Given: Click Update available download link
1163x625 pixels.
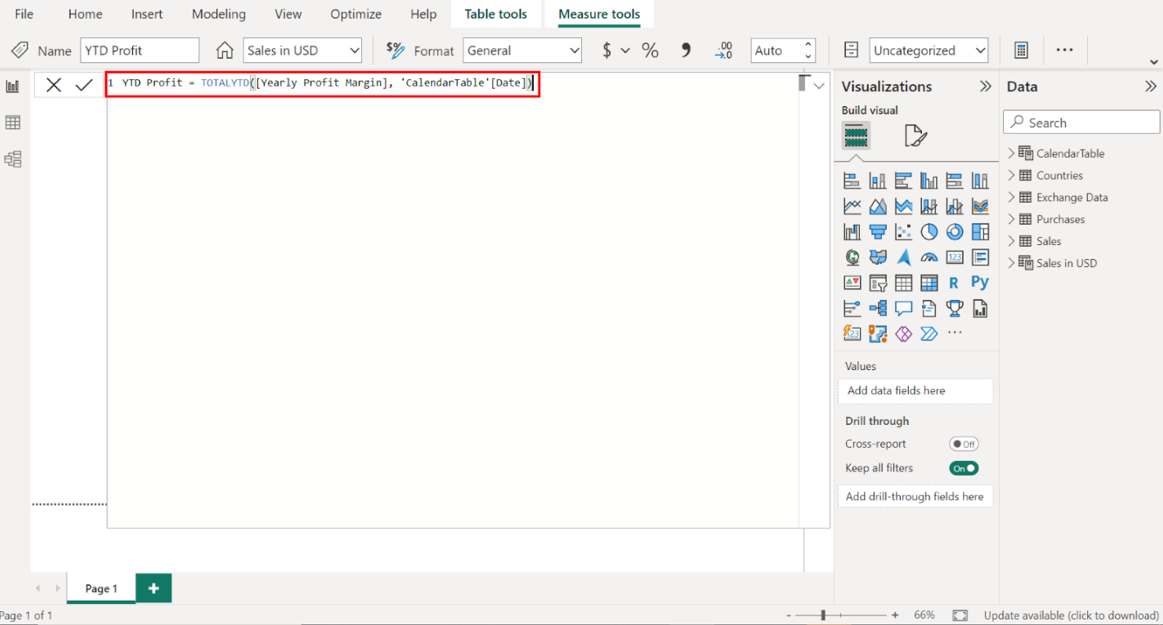Looking at the screenshot, I should coord(1071,615).
